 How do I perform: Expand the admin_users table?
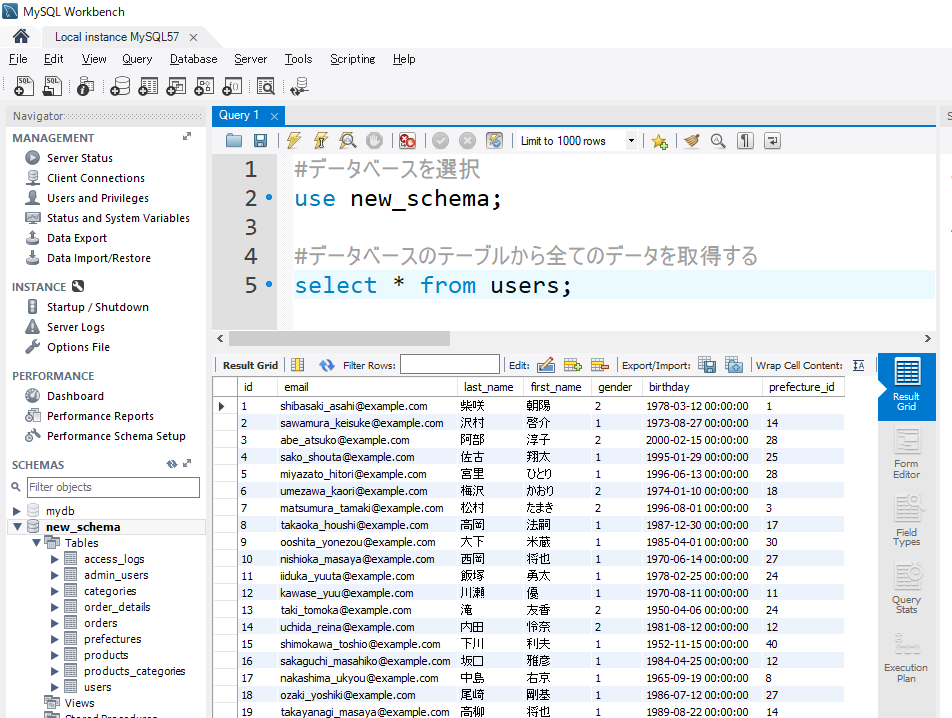(x=55, y=575)
